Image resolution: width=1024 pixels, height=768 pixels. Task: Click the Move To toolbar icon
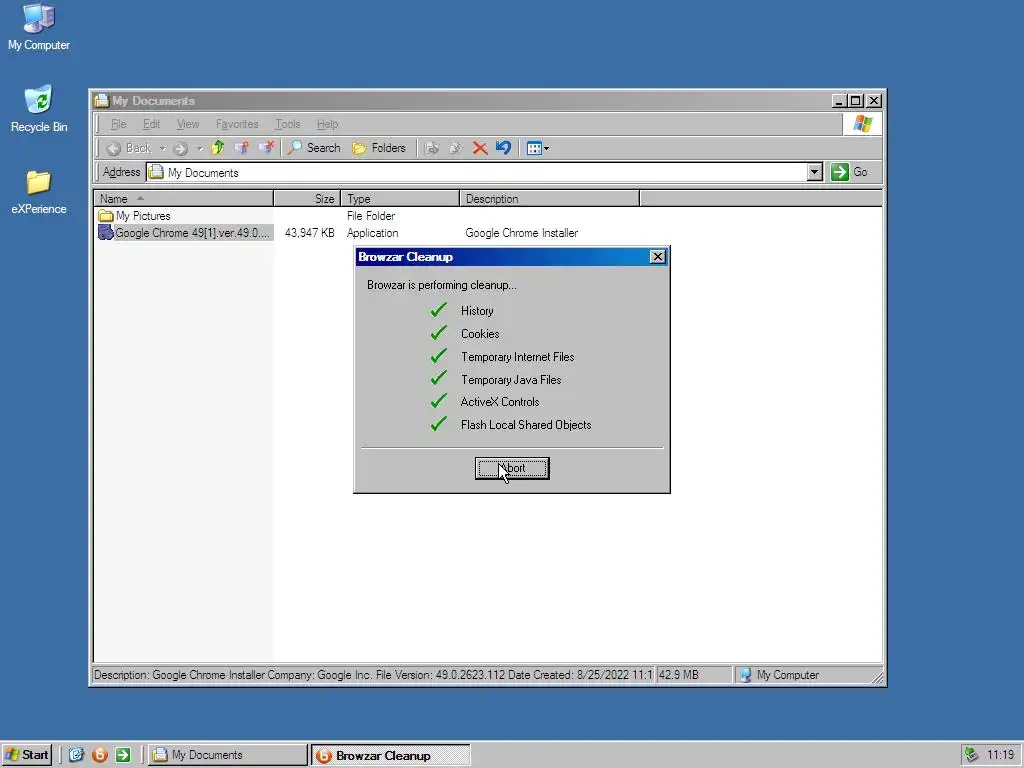(432, 148)
